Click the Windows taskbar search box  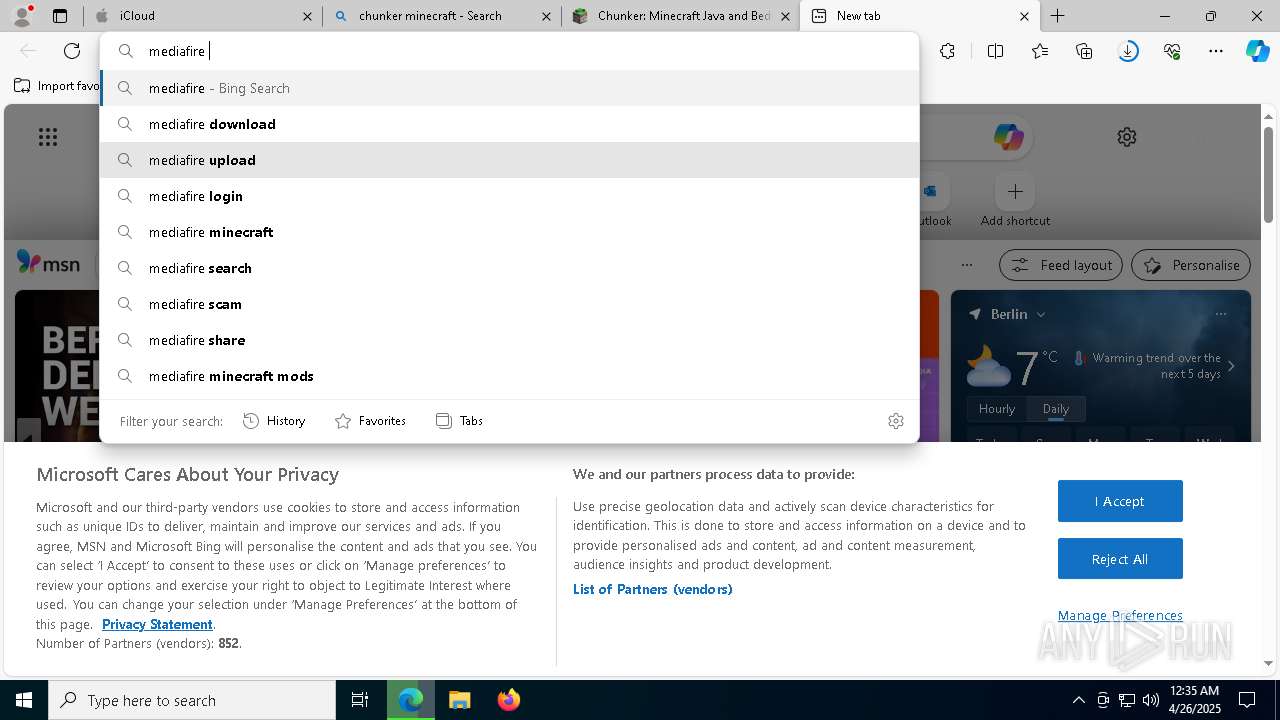(192, 700)
